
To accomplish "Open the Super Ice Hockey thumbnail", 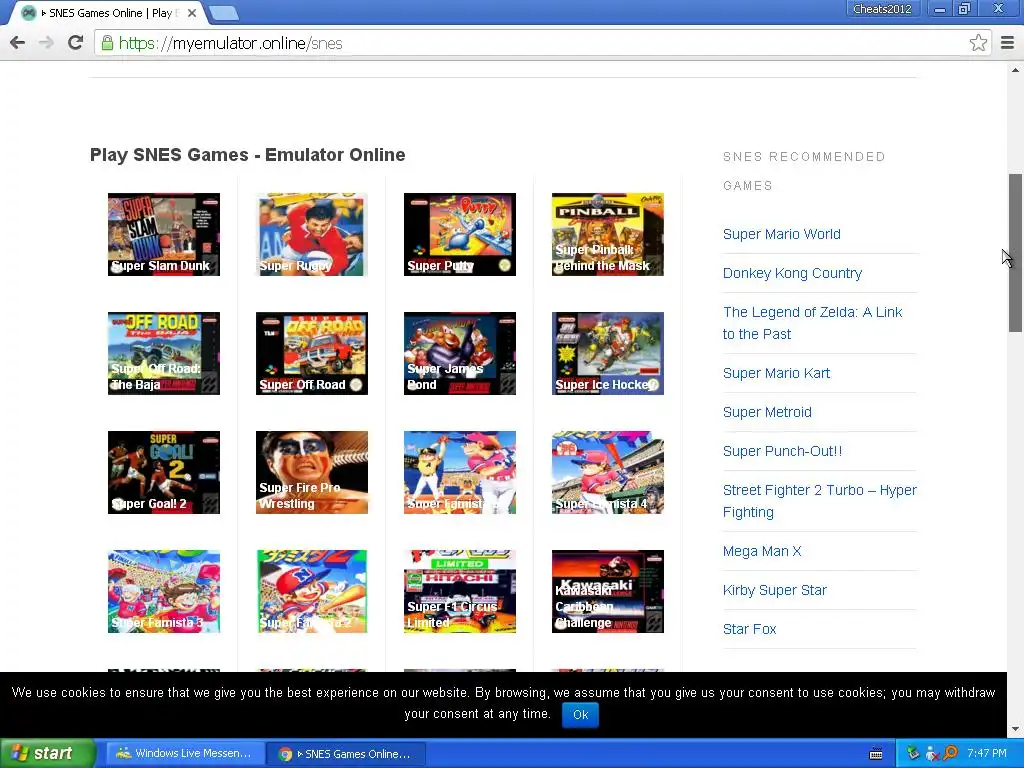I will pyautogui.click(x=608, y=353).
